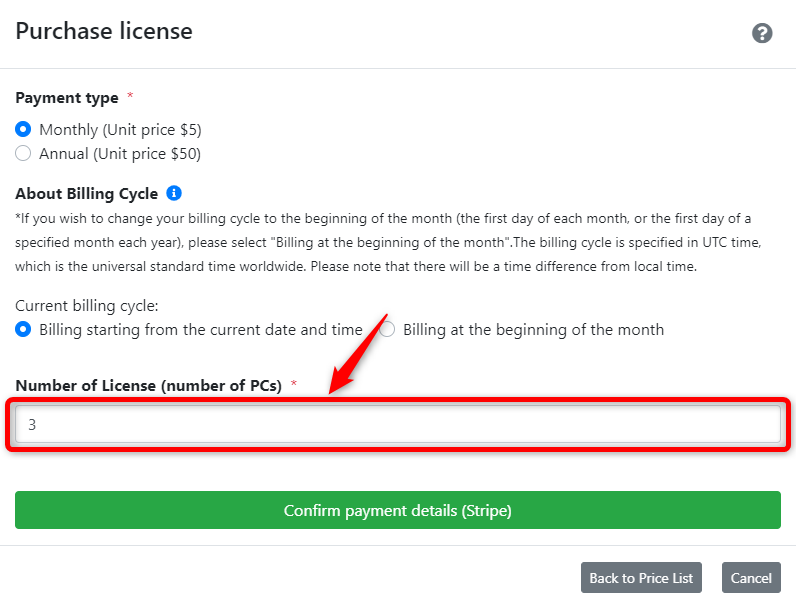Click the billing cycle UTC explanation paragraph
This screenshot has width=796, height=608.
point(388,243)
